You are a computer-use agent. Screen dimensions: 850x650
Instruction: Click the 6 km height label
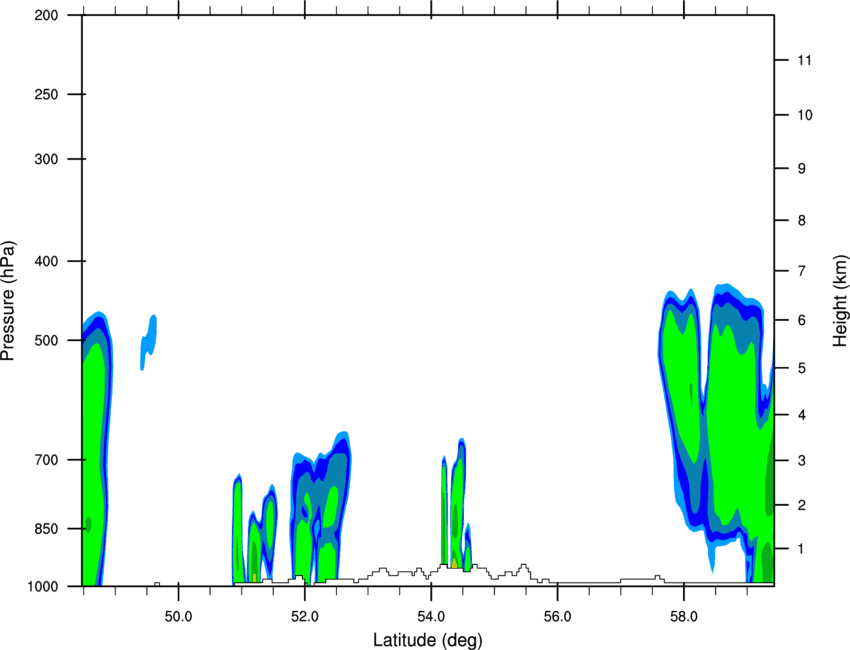pos(802,320)
